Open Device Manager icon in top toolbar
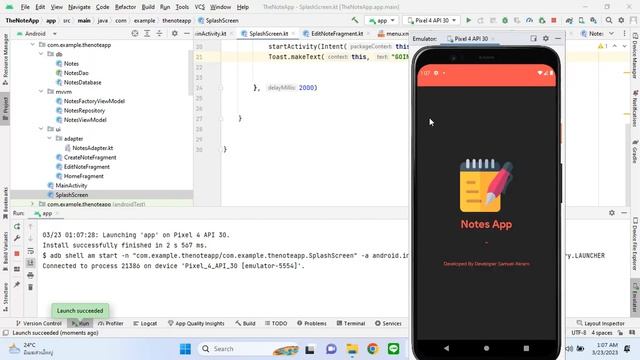 tap(581, 20)
